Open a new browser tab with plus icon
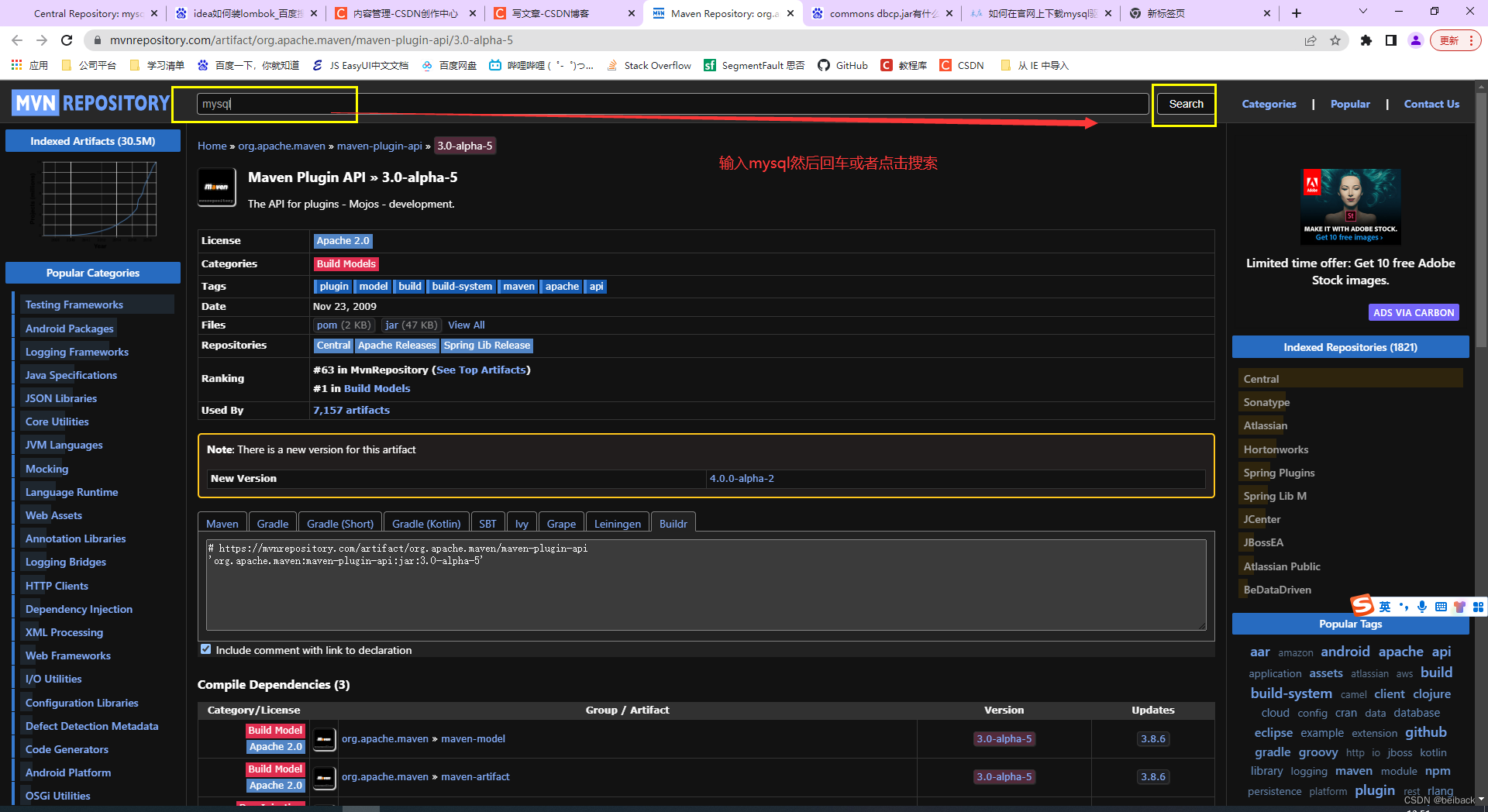Viewport: 1488px width, 812px height. 1297,13
